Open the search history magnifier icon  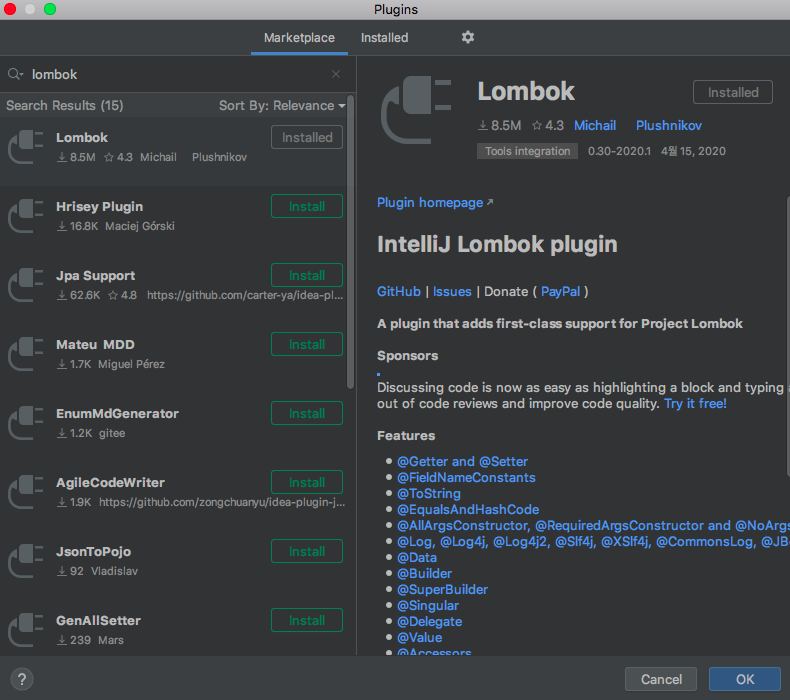coord(15,74)
